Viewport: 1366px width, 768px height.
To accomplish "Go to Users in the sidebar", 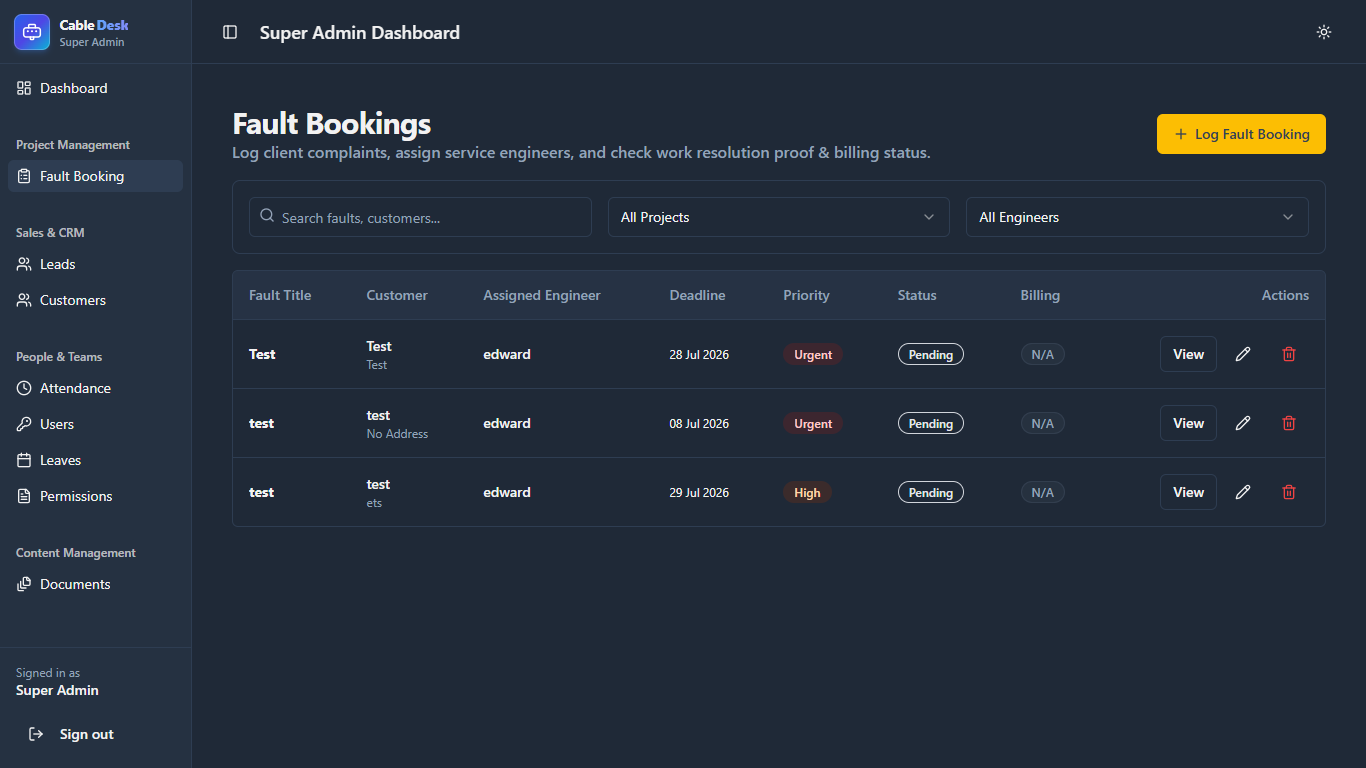I will click(x=95, y=424).
